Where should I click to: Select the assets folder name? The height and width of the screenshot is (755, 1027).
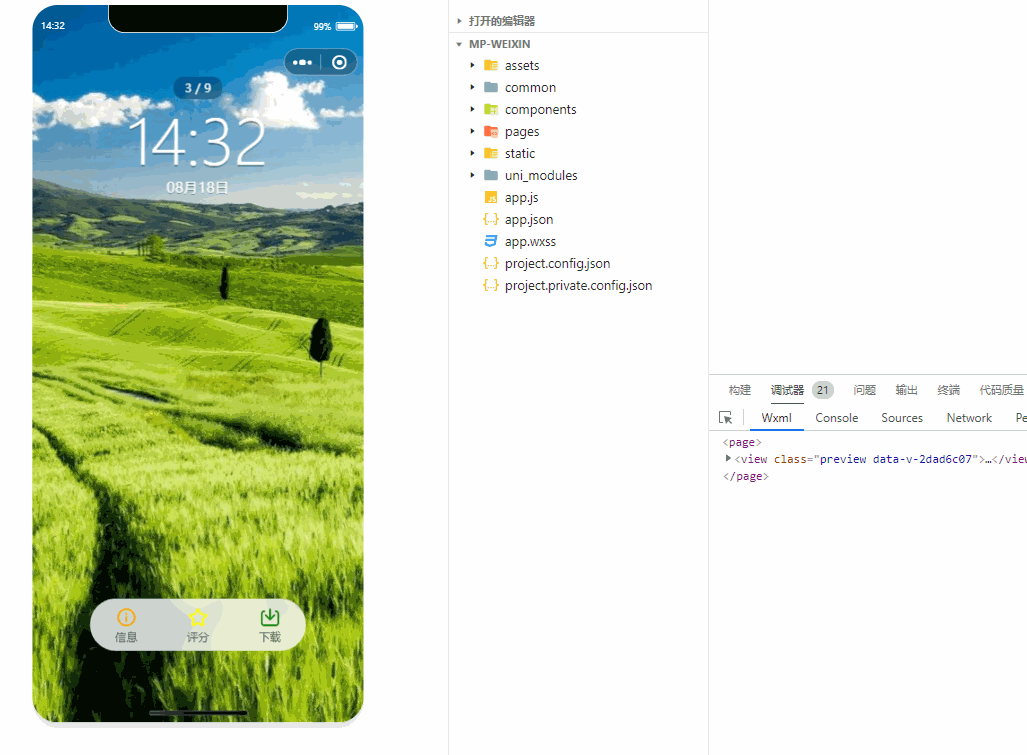pyautogui.click(x=522, y=65)
